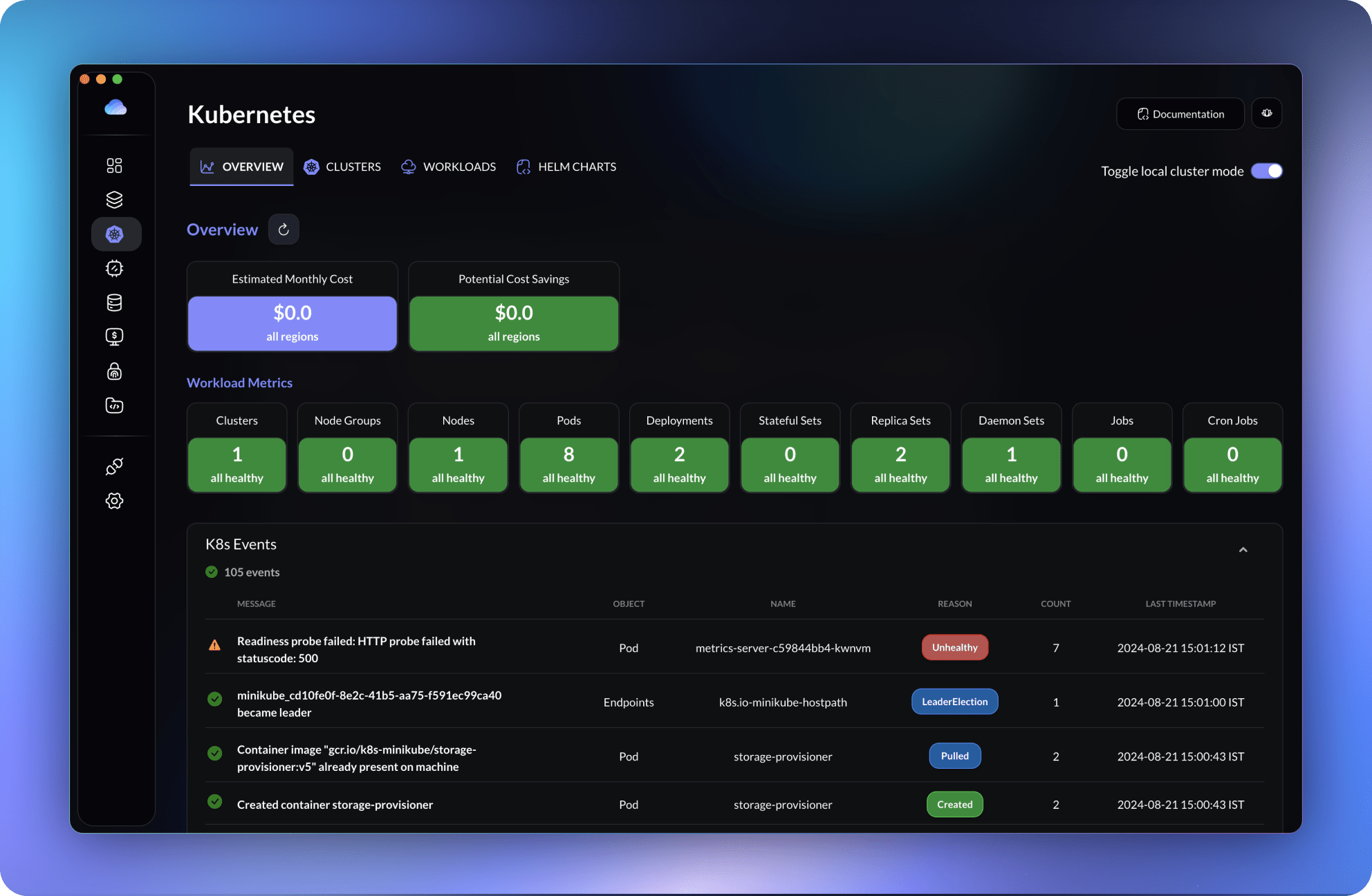Image resolution: width=1372 pixels, height=896 pixels.
Task: Click the icon button beside Documentation
Action: (x=1266, y=113)
